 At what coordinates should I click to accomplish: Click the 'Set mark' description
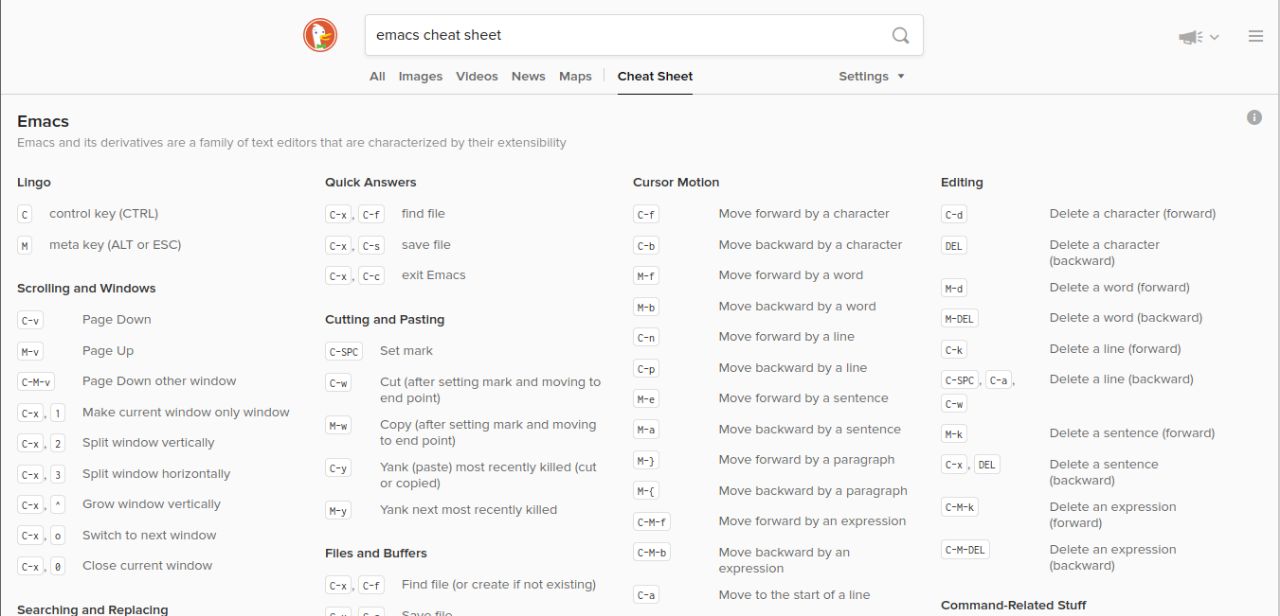point(406,350)
